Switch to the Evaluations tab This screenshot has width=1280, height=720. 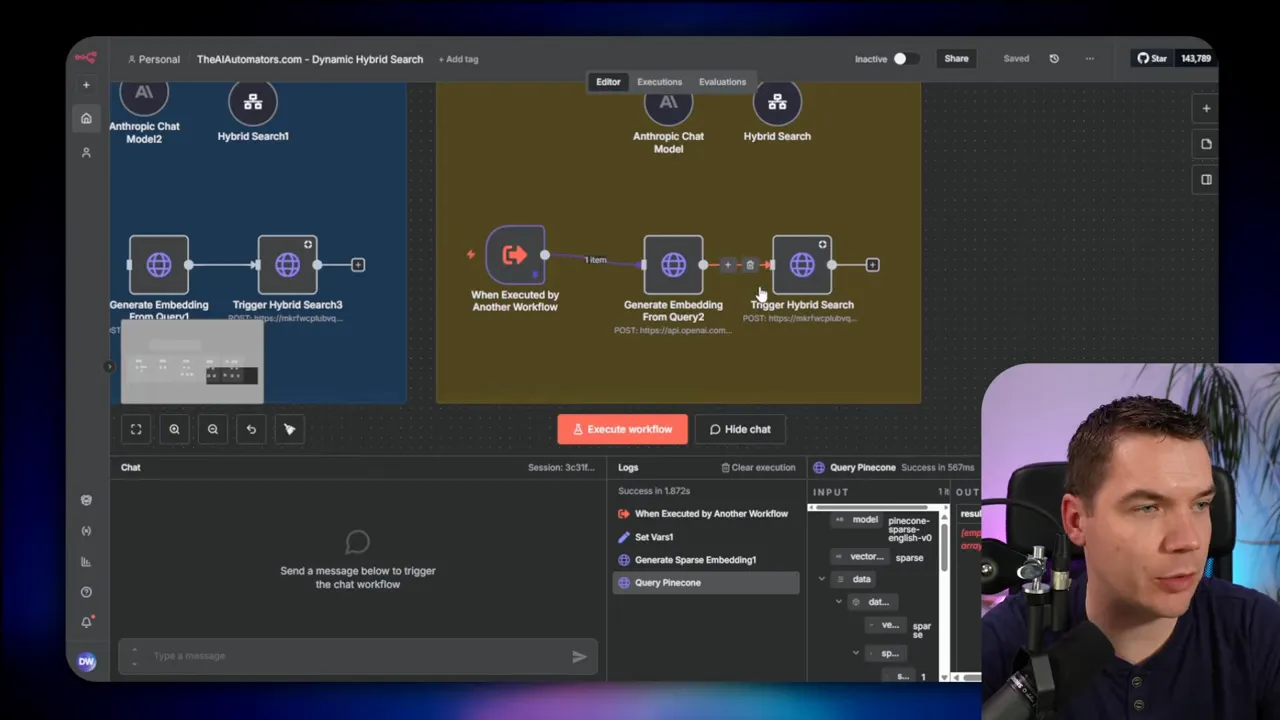[x=722, y=82]
